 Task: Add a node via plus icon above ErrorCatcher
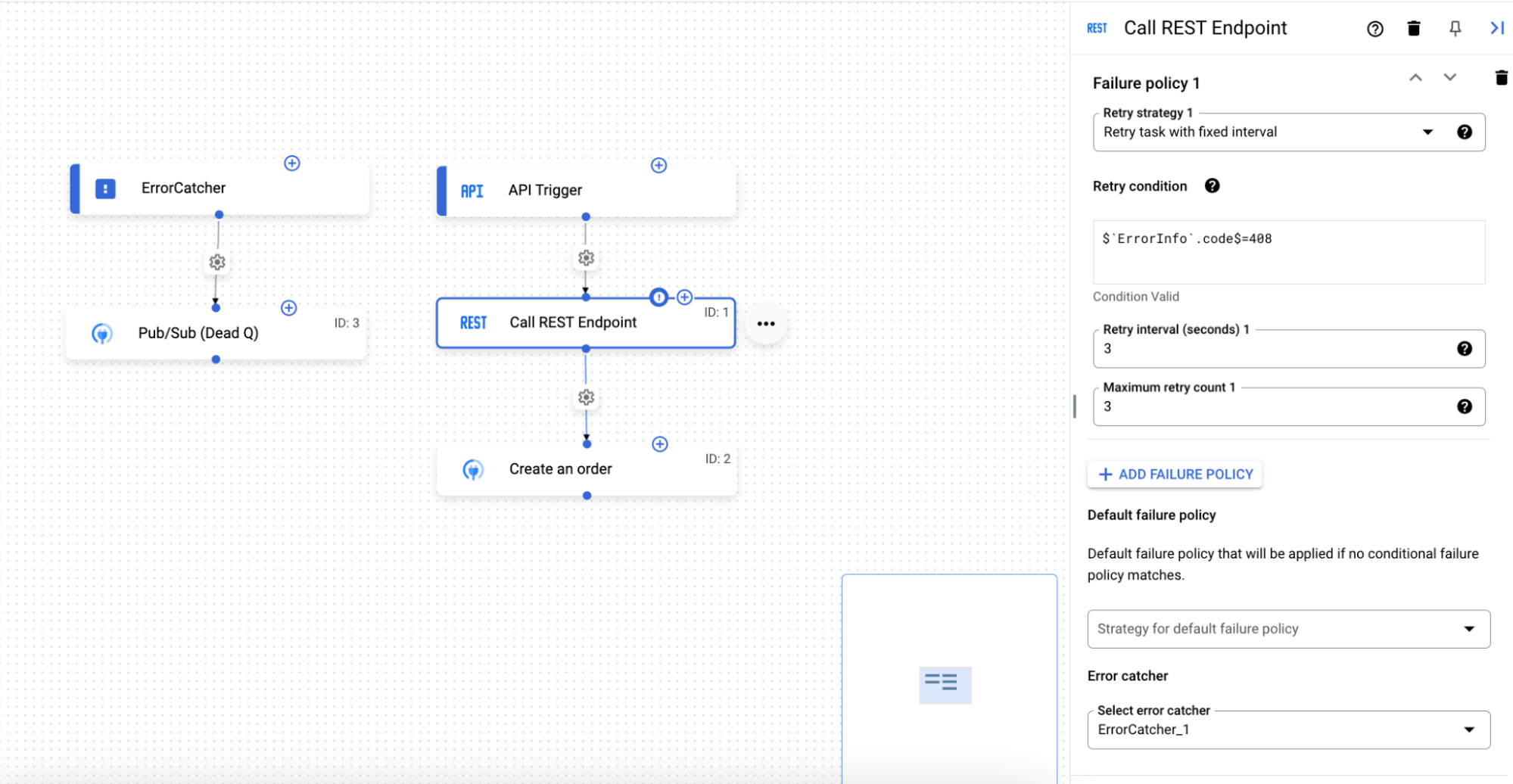click(292, 162)
